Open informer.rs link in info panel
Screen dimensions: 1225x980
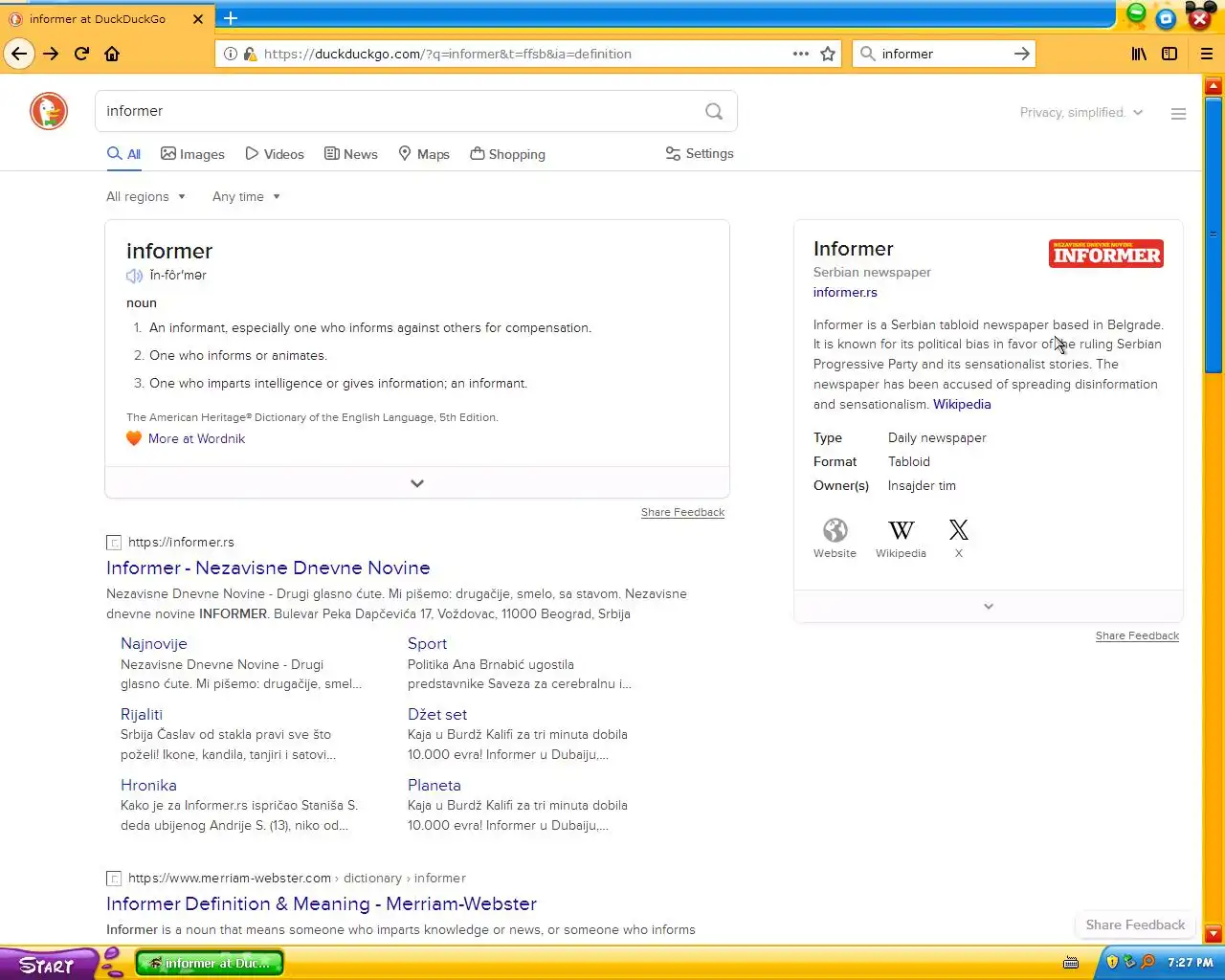click(x=845, y=293)
